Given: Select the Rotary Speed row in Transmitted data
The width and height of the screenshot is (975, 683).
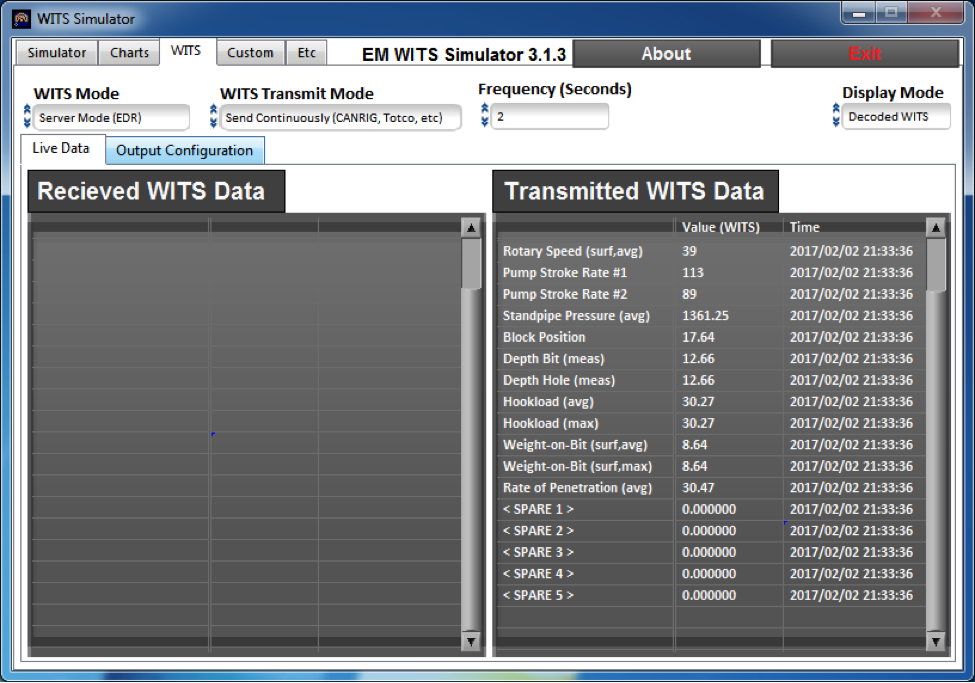Looking at the screenshot, I should (600, 251).
